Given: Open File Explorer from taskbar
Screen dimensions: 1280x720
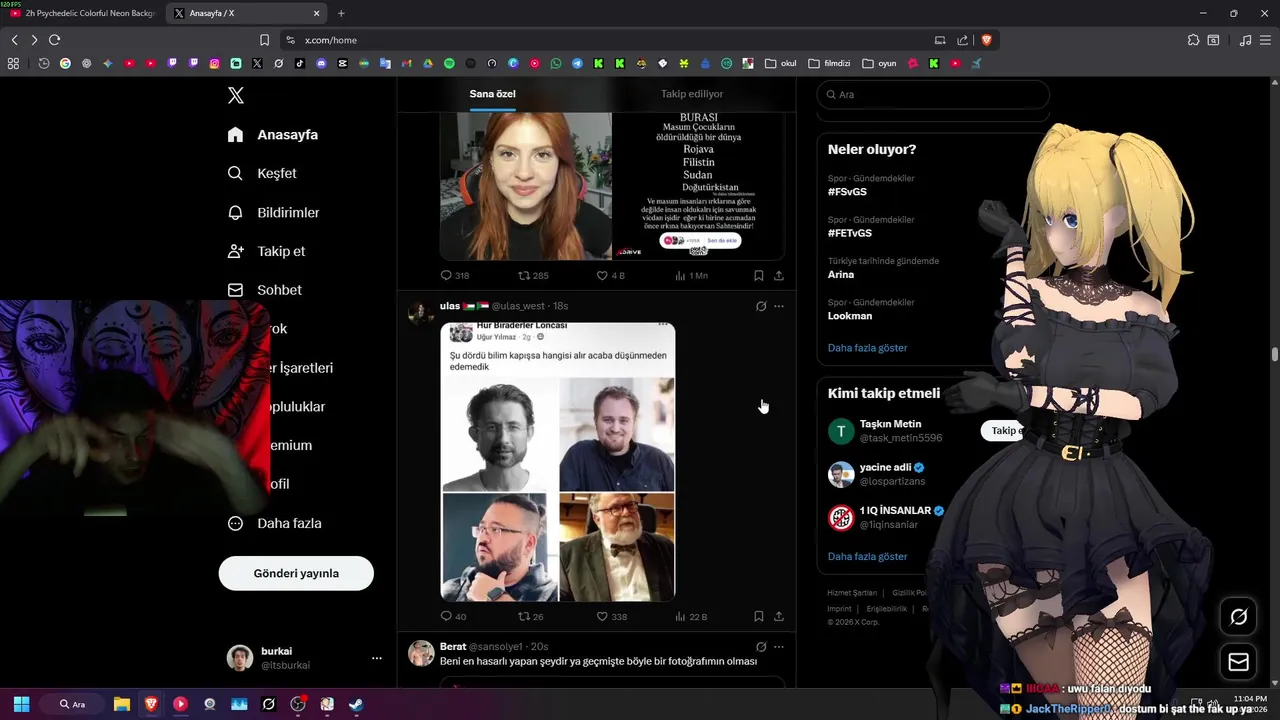Looking at the screenshot, I should (x=122, y=704).
